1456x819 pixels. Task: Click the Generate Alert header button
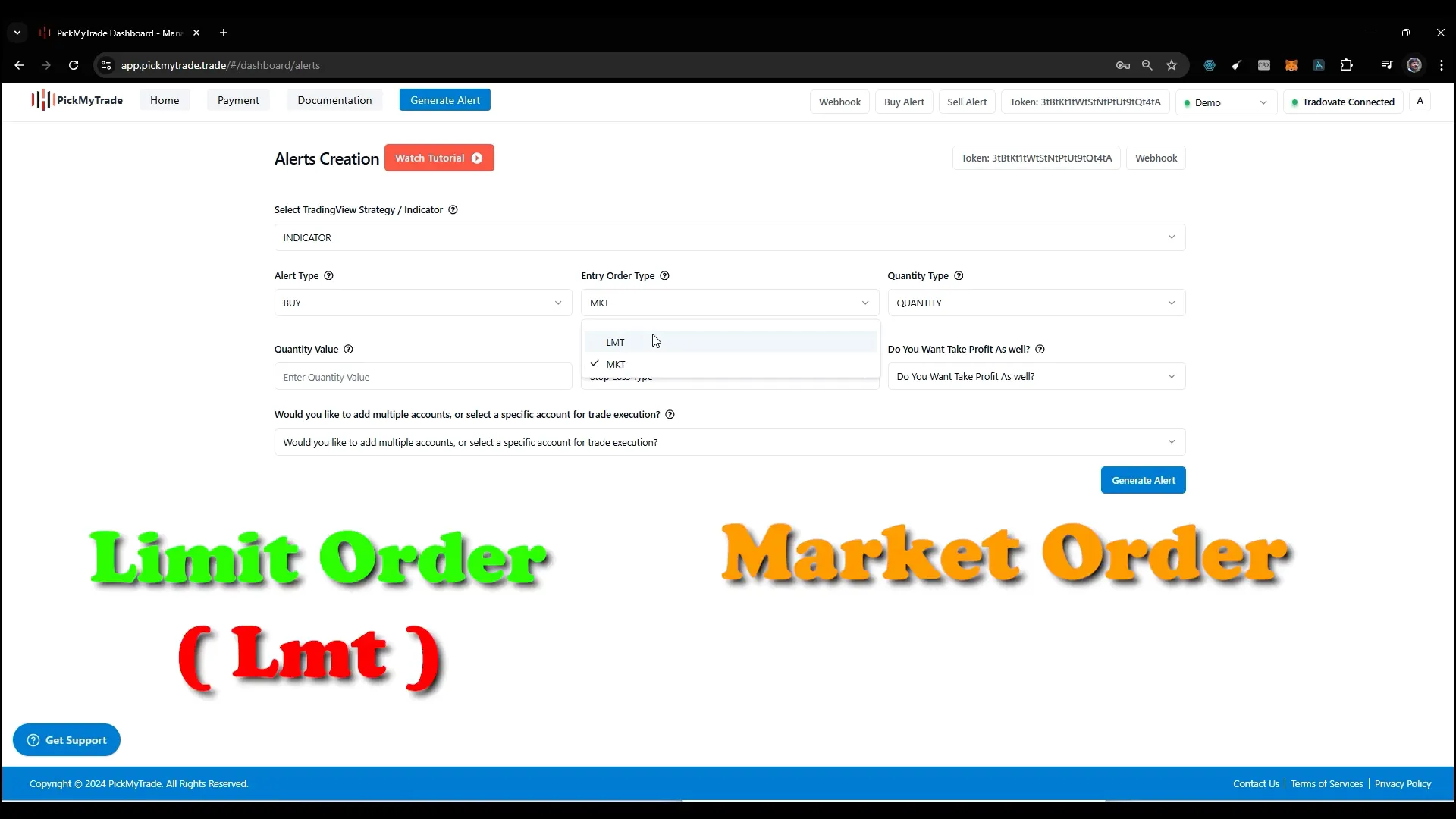click(445, 100)
